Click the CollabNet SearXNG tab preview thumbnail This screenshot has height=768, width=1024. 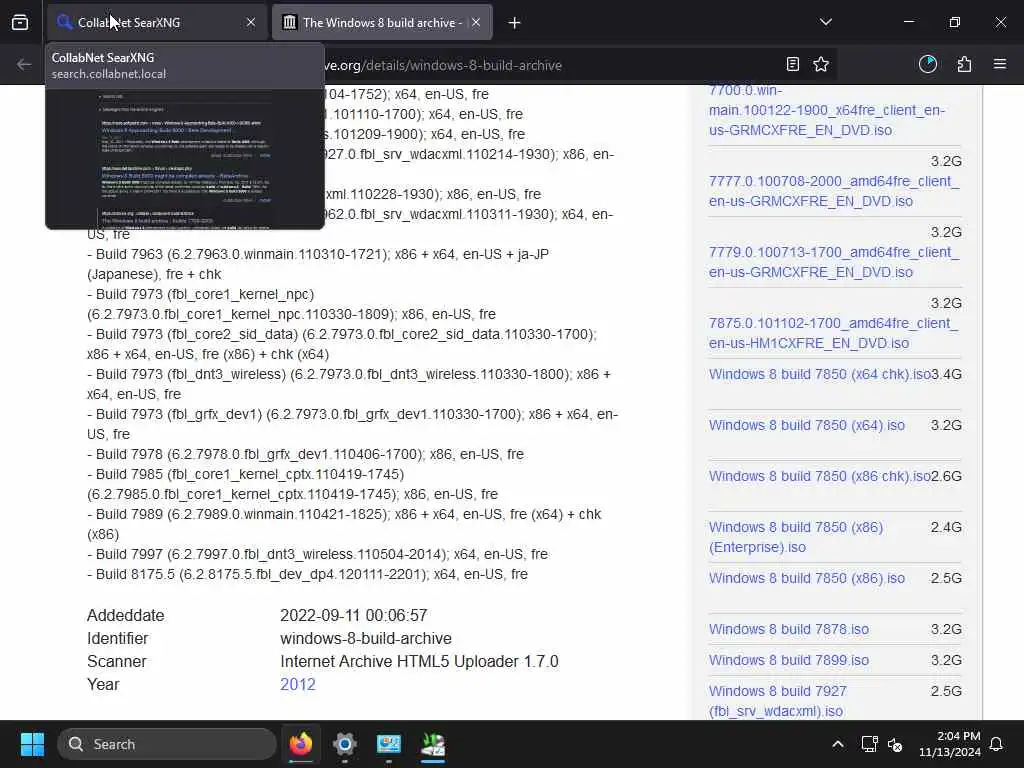tap(185, 159)
